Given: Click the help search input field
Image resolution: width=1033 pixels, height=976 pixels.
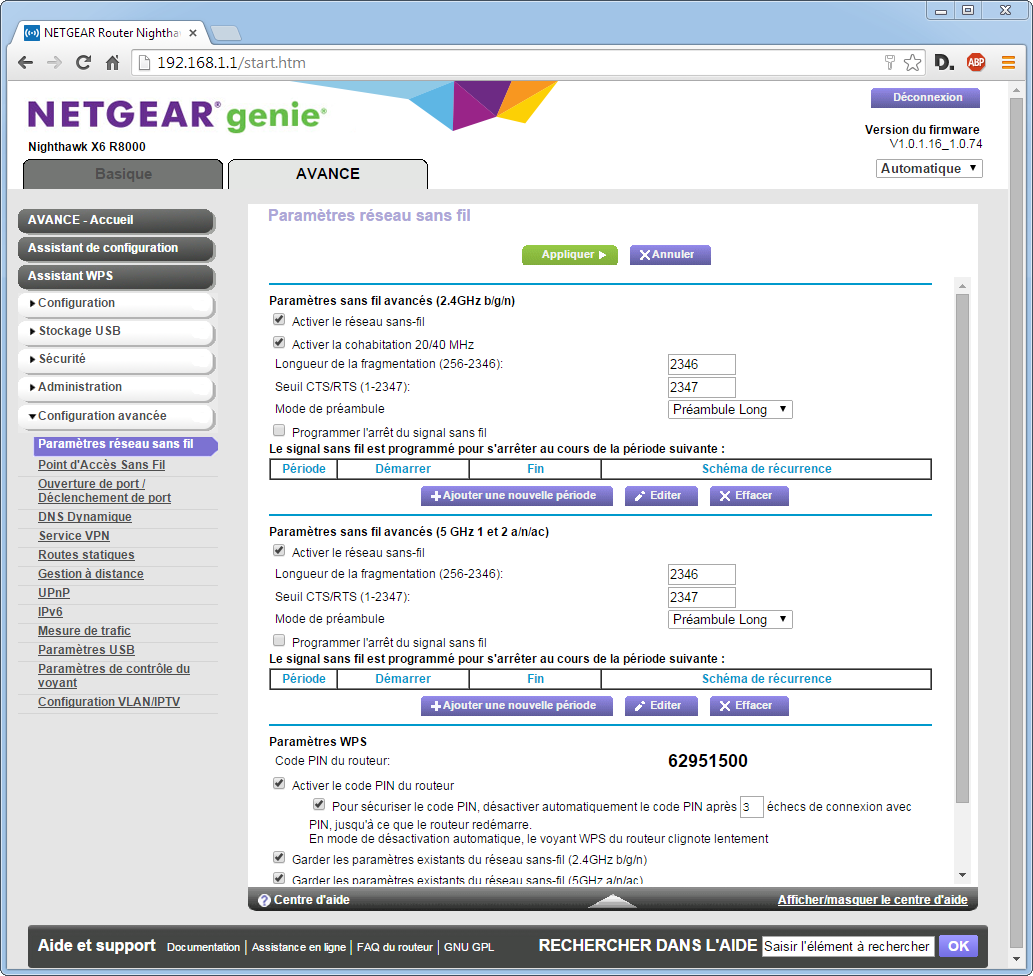Looking at the screenshot, I should tap(847, 946).
